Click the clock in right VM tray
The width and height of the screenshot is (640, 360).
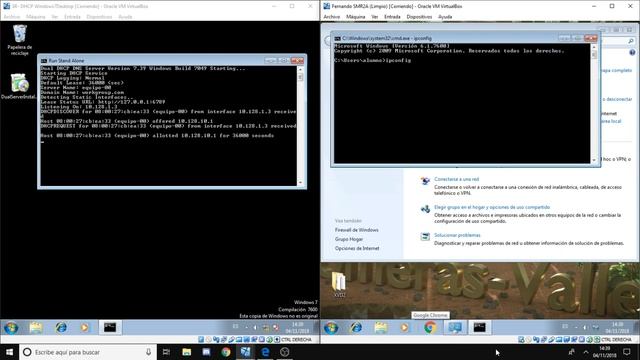click(x=617, y=327)
